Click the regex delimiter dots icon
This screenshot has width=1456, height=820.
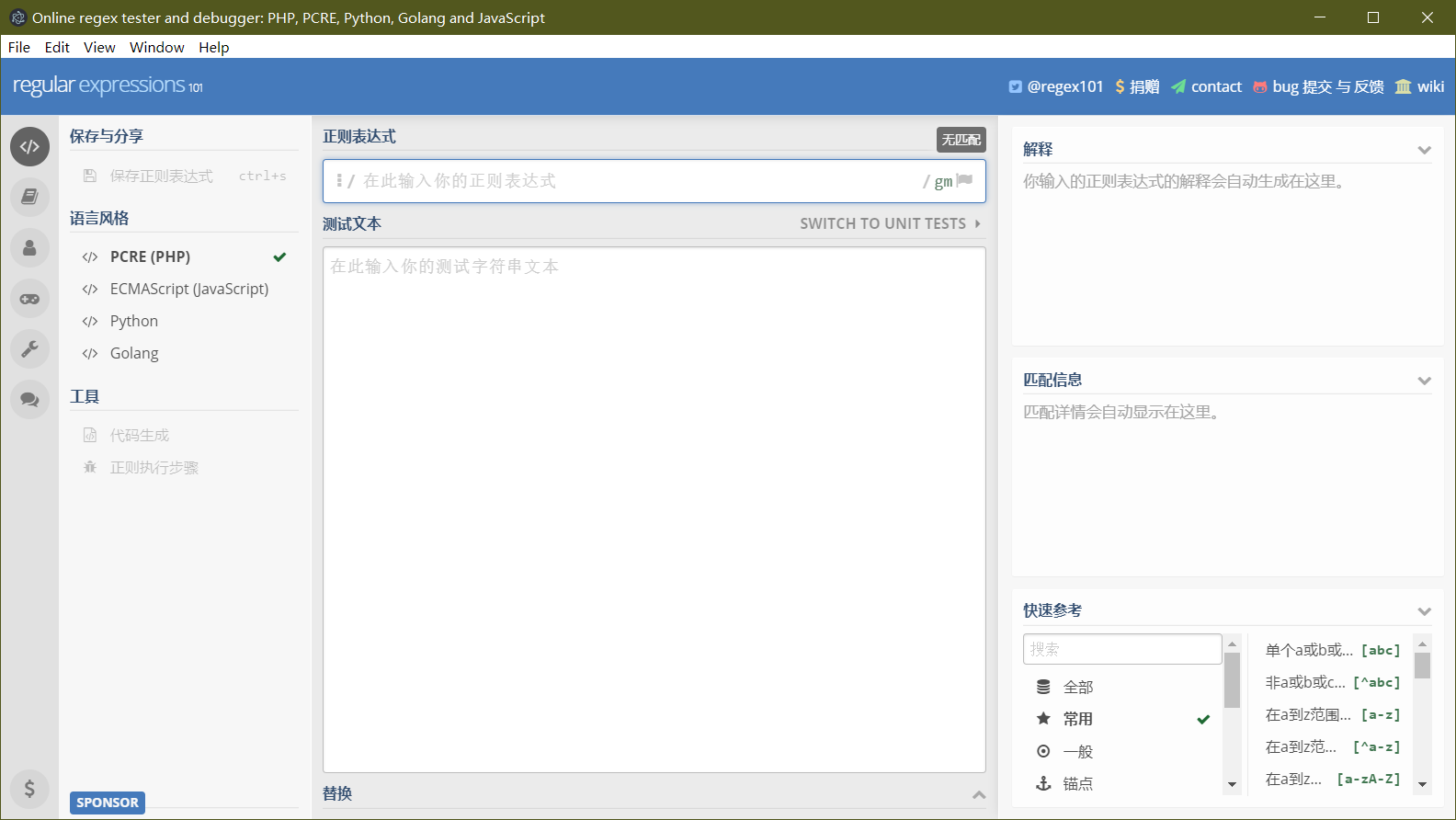(x=339, y=181)
